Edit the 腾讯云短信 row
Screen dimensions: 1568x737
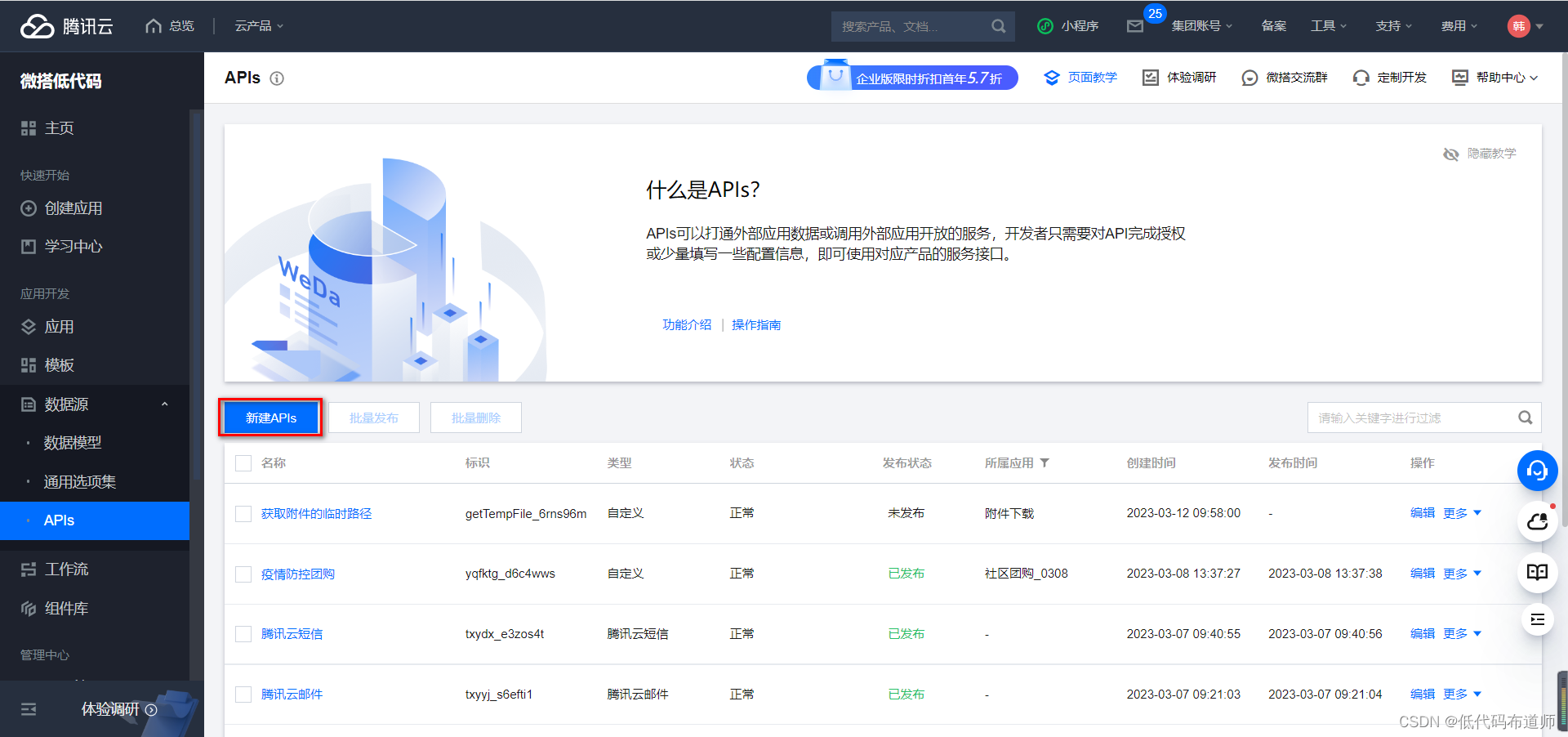[1423, 634]
